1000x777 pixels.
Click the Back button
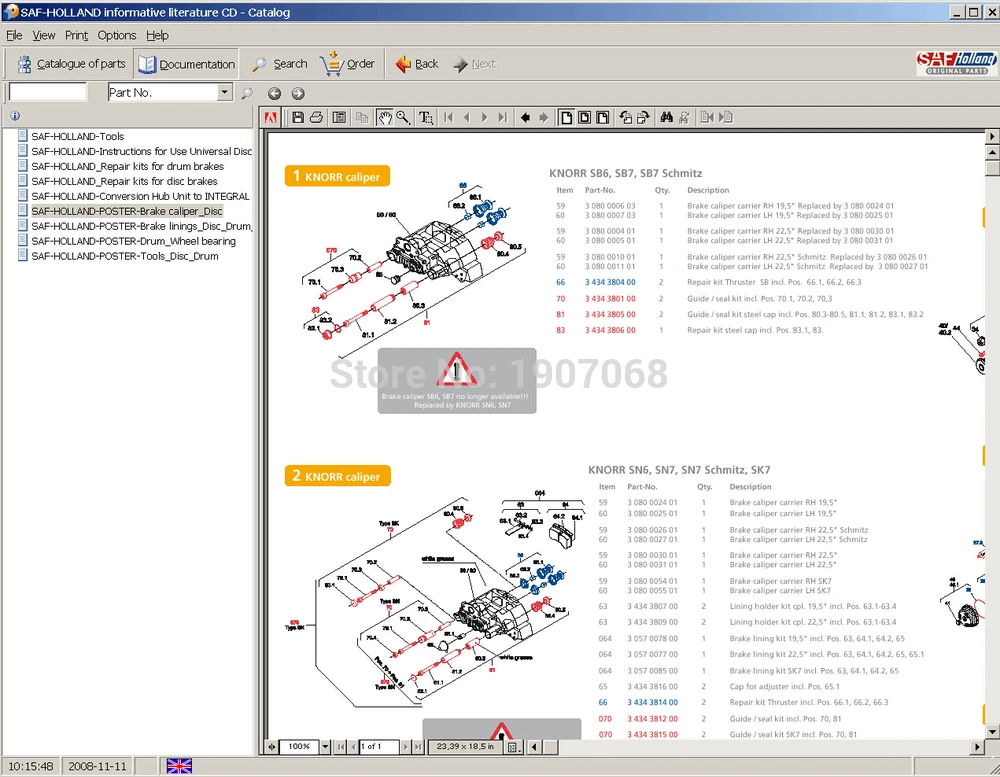417,64
